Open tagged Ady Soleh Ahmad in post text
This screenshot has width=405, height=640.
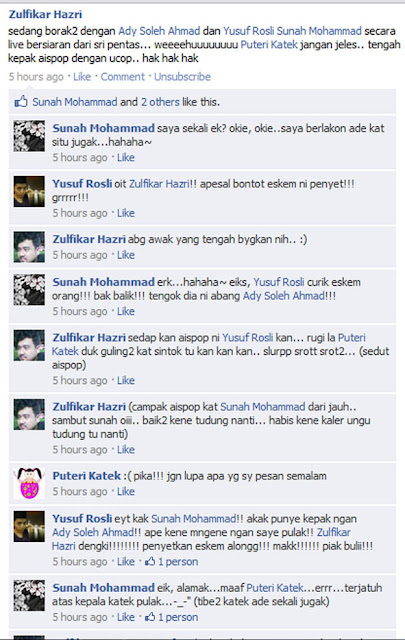(159, 31)
